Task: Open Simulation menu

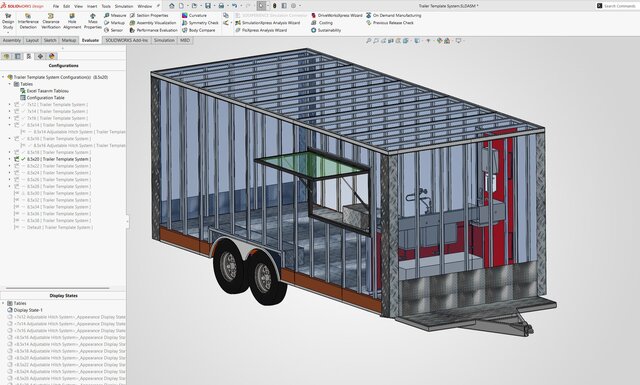Action: pyautogui.click(x=124, y=6)
